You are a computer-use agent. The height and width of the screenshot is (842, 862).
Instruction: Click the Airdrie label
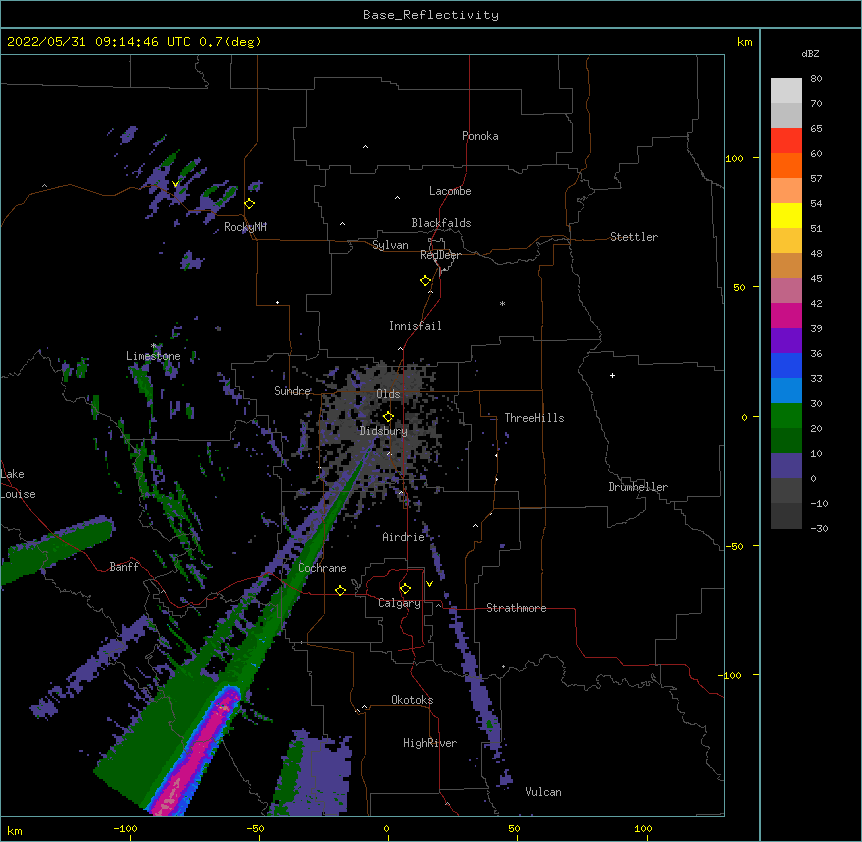tap(403, 537)
